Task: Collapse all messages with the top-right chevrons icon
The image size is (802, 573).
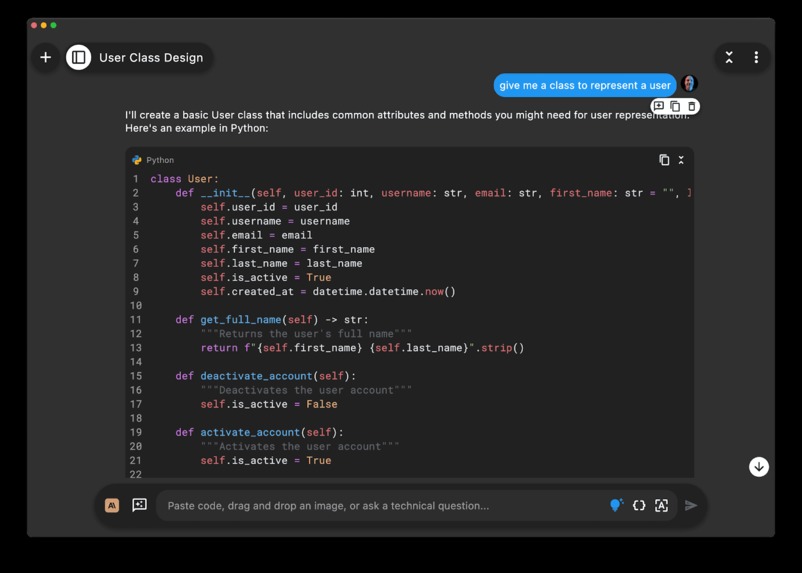Action: pos(729,57)
